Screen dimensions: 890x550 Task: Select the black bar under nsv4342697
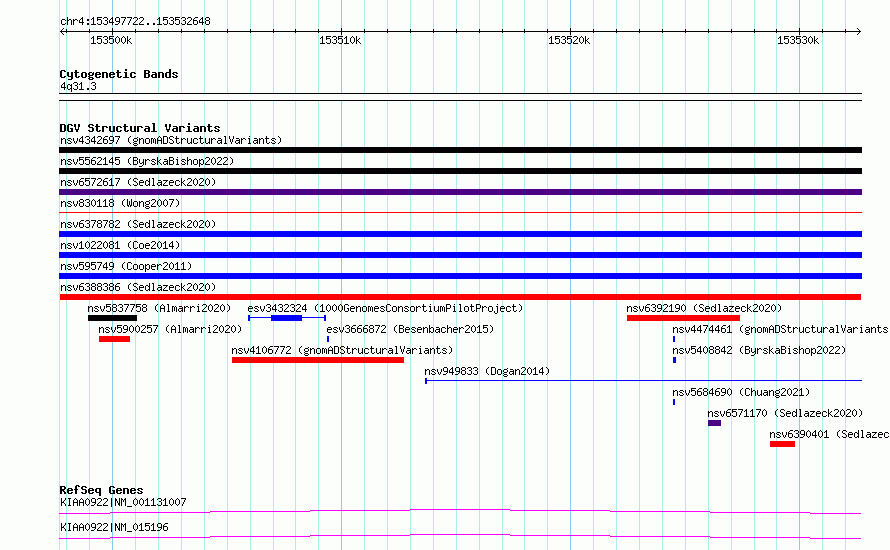[460, 150]
